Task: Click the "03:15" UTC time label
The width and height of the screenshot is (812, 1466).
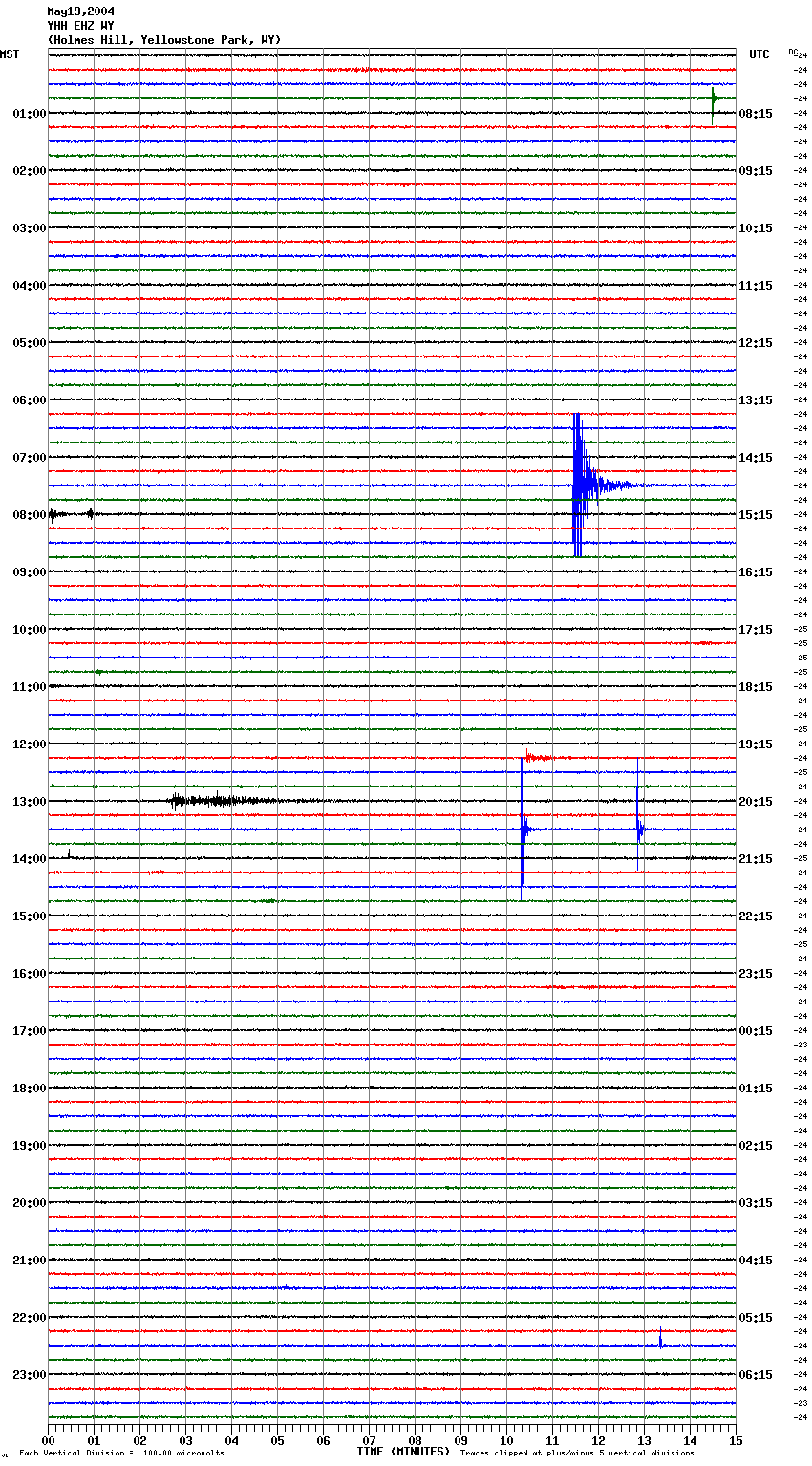Action: pos(756,1203)
